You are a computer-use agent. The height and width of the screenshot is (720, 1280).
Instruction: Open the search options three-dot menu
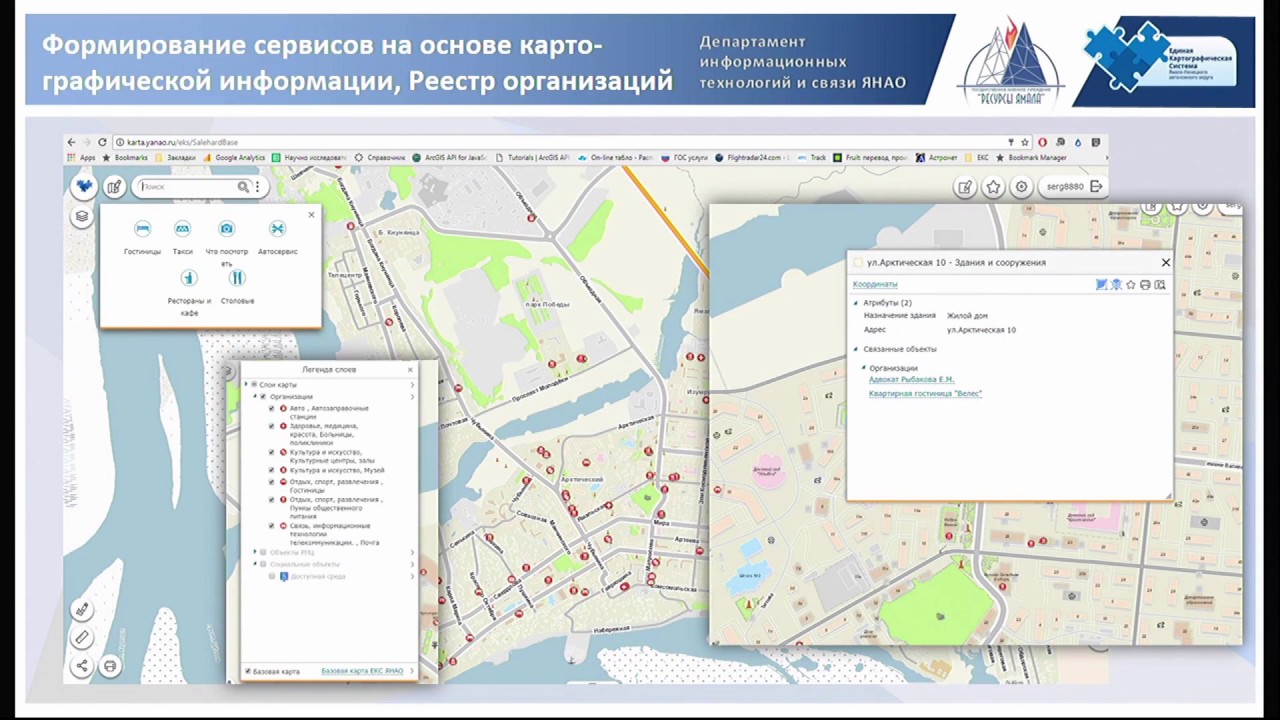pos(257,187)
